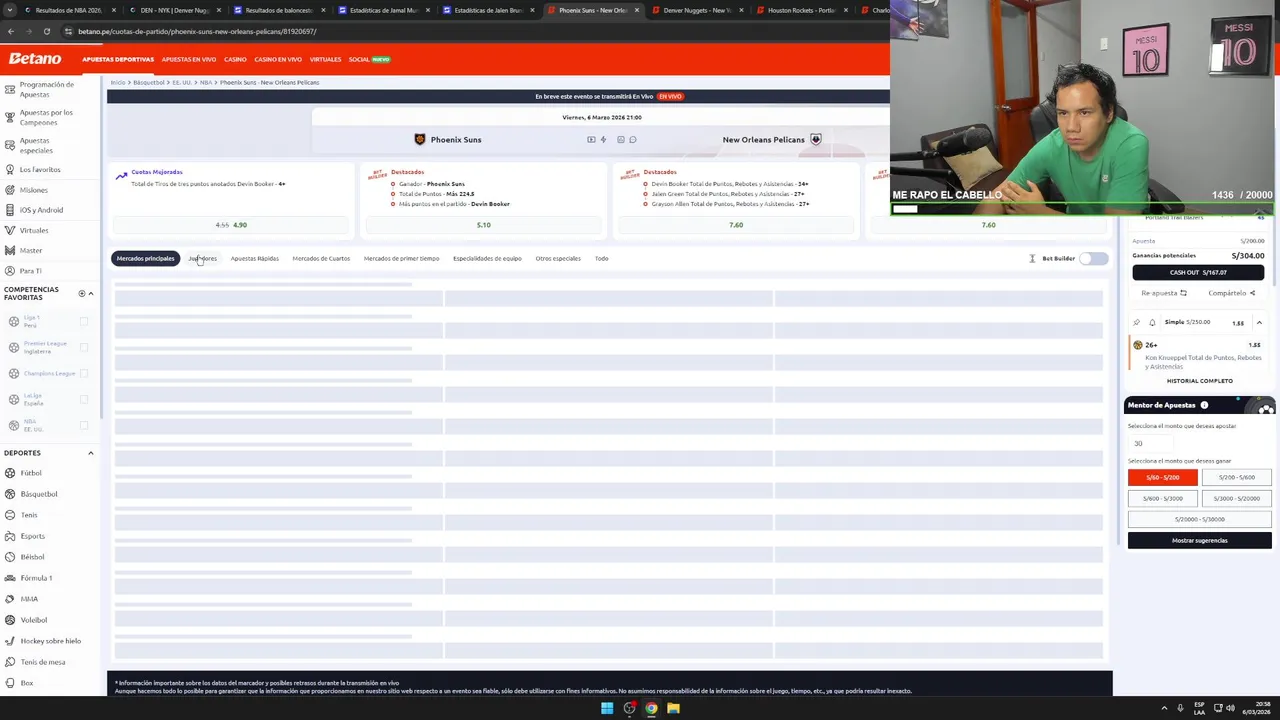Viewport: 1280px width, 720px height.
Task: Select the S/600 - S/3000 amount option
Action: coord(1162,498)
